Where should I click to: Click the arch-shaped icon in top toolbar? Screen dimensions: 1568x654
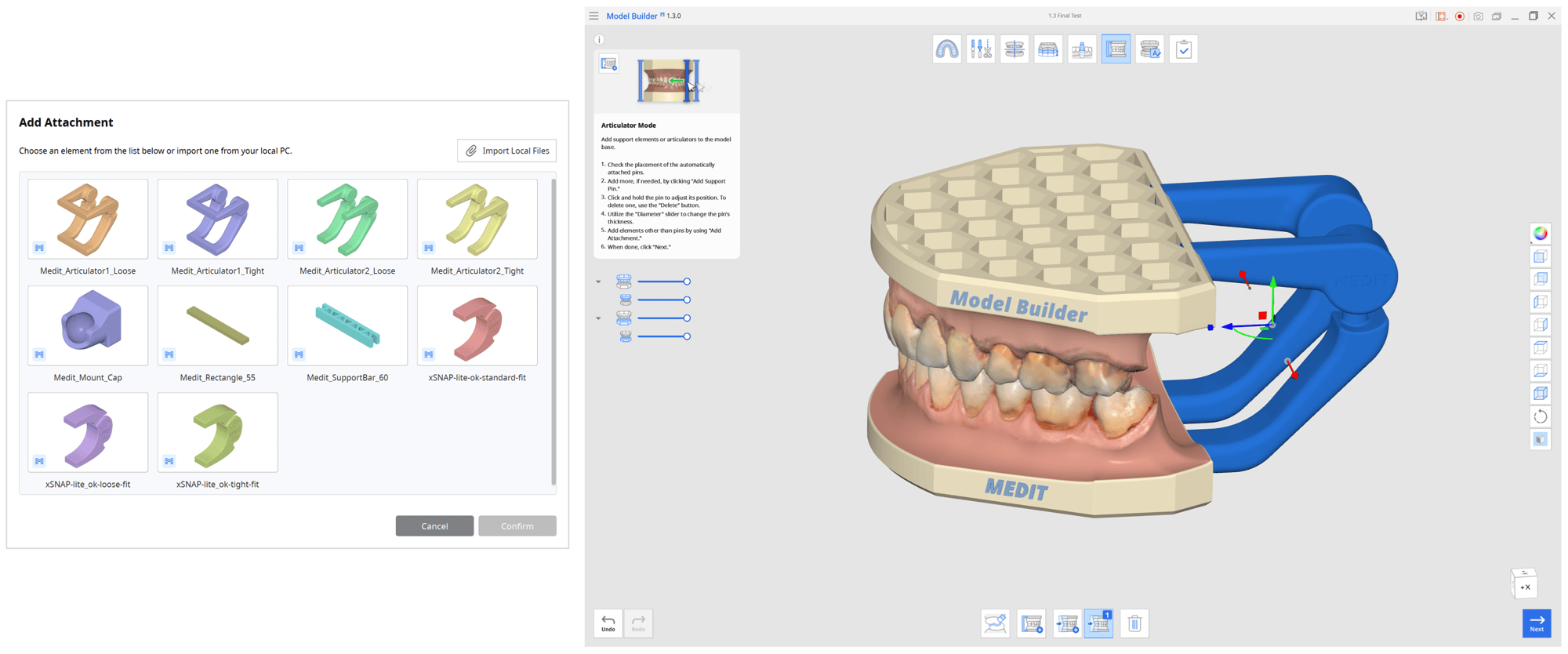pyautogui.click(x=946, y=49)
